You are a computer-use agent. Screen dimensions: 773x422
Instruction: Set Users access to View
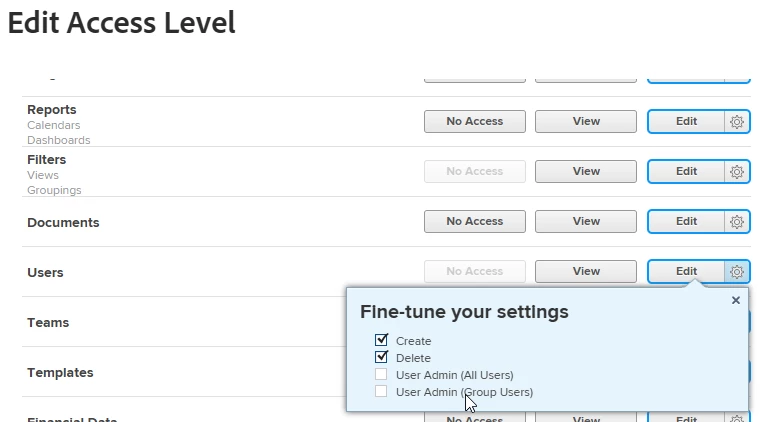tap(586, 272)
